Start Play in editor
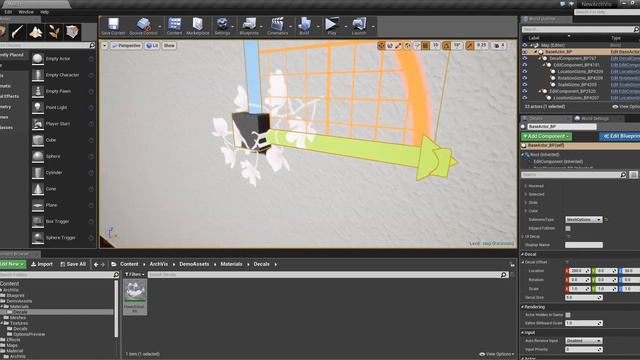The height and width of the screenshot is (360, 640). [x=331, y=26]
